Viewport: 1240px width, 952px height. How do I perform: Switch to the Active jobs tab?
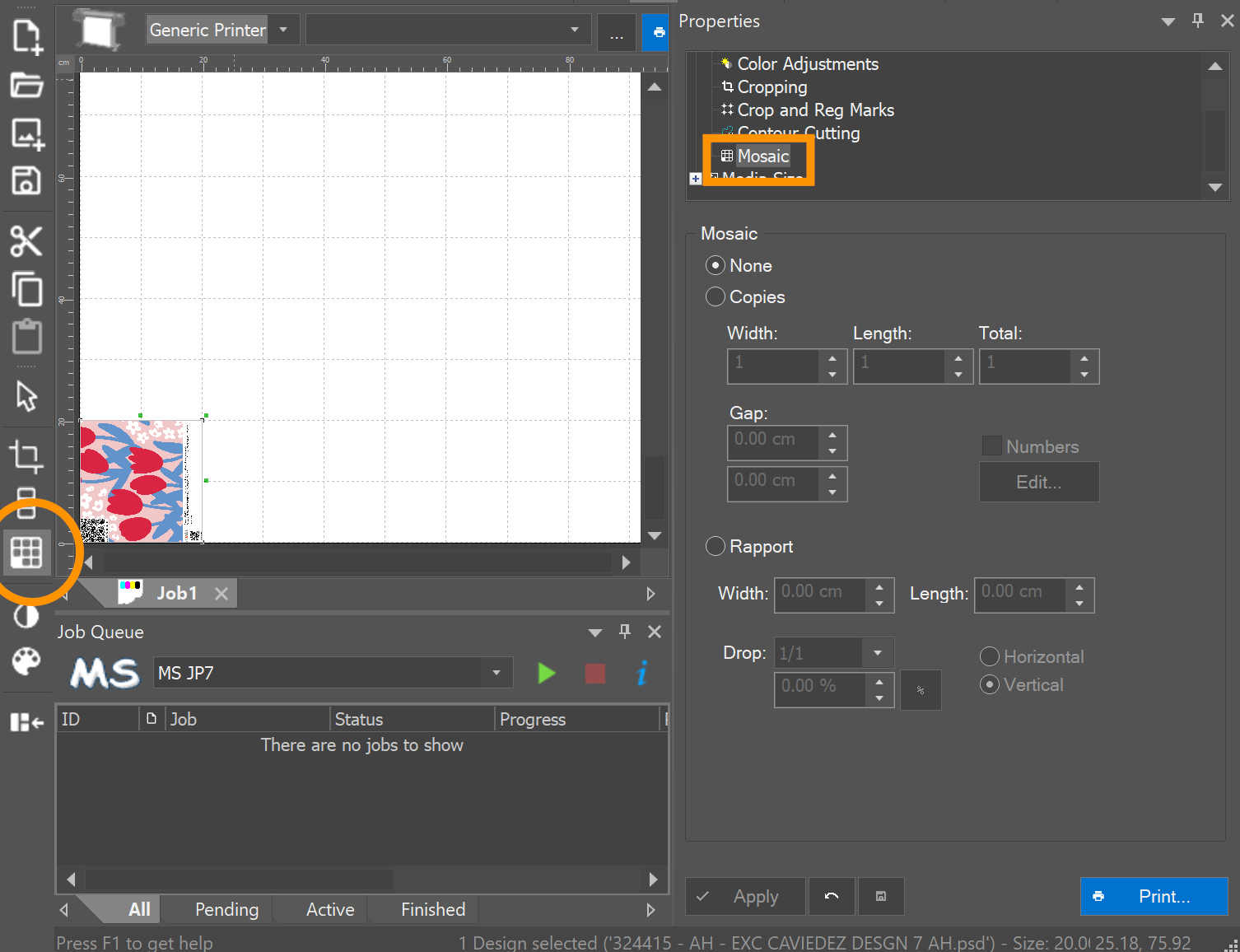coord(330,909)
